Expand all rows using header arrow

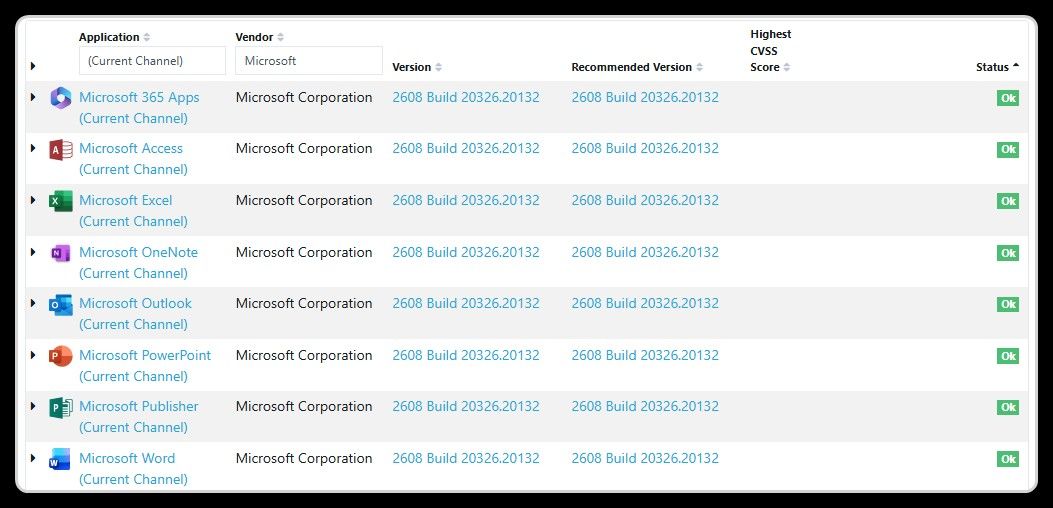pyautogui.click(x=33, y=66)
